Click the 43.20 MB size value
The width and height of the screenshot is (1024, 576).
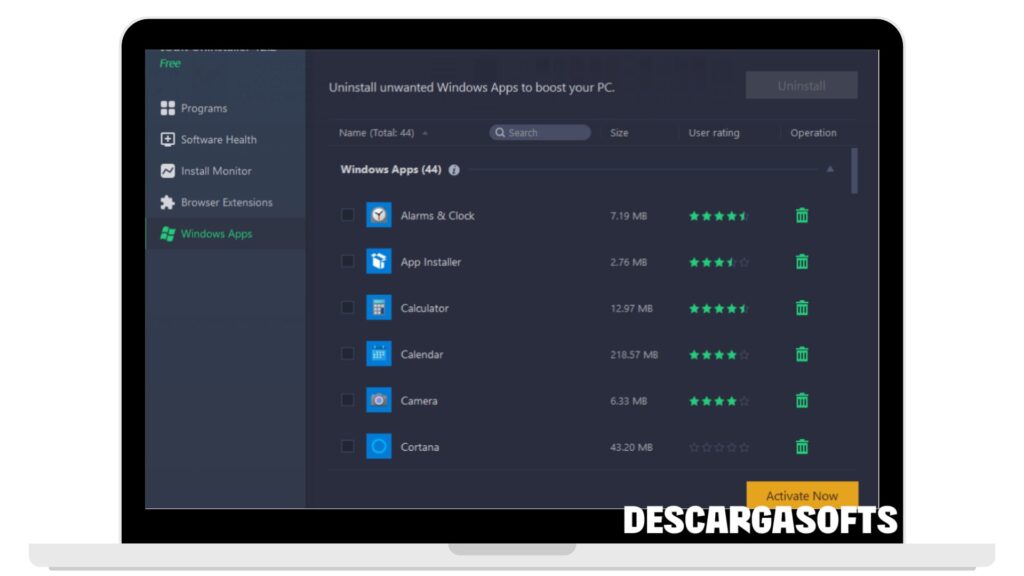tap(632, 447)
